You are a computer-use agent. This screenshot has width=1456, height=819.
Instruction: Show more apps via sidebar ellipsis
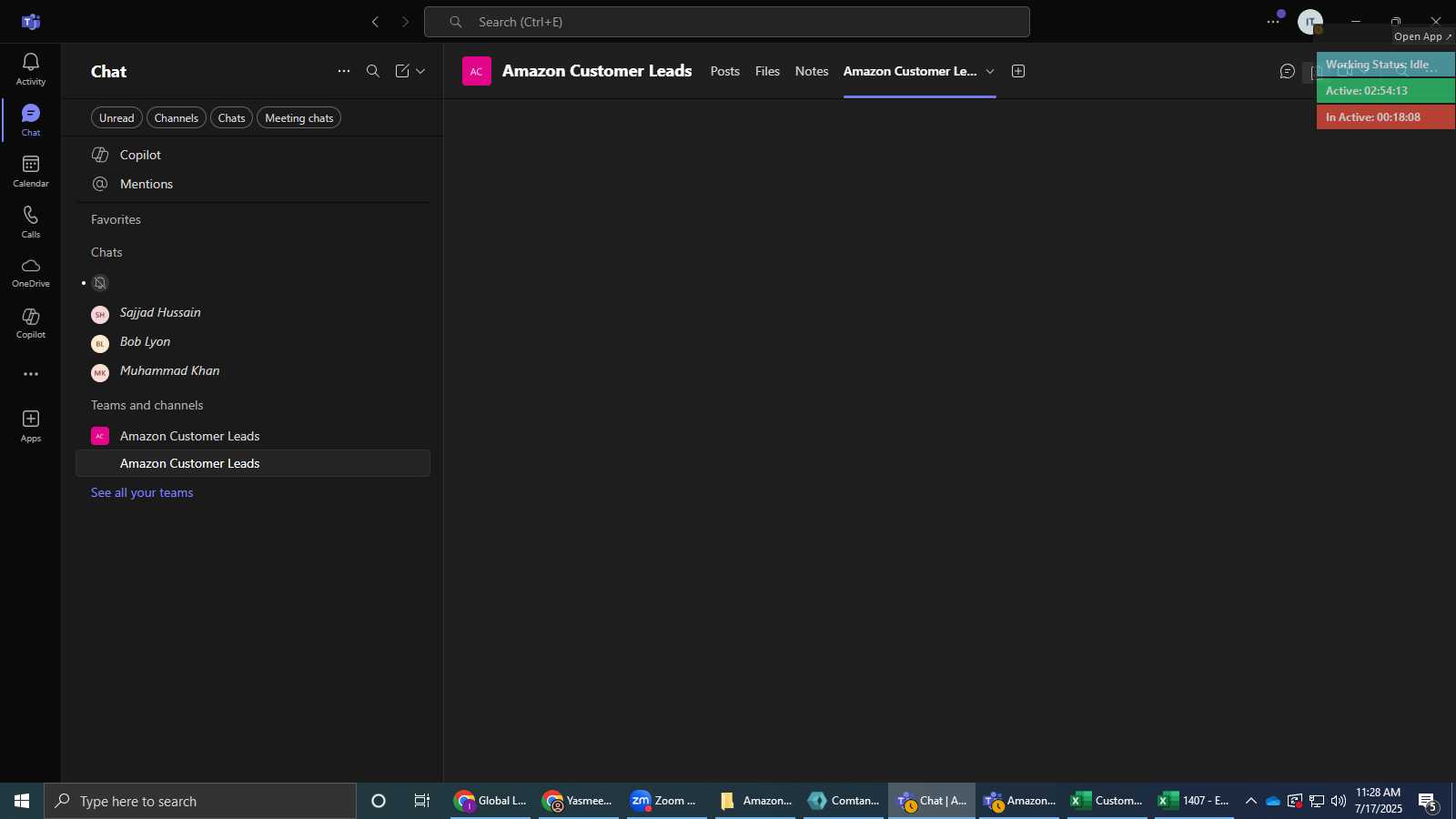coord(30,374)
